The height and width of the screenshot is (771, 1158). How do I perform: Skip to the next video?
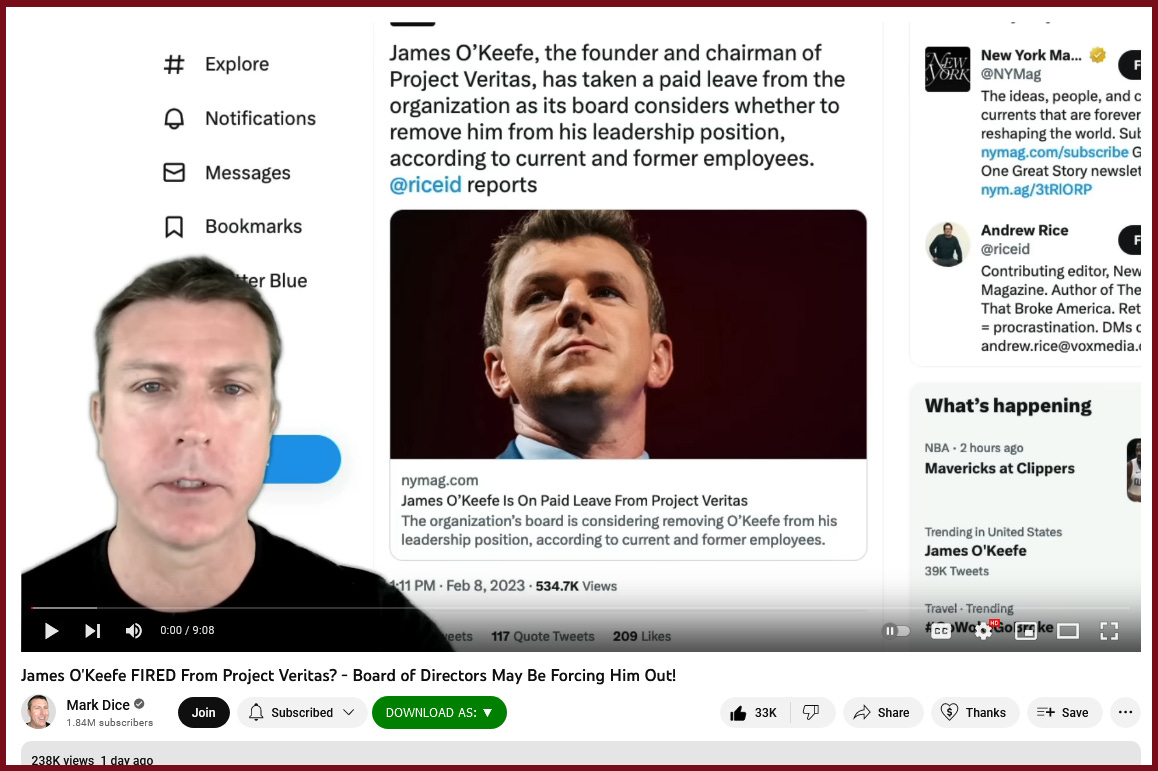92,631
